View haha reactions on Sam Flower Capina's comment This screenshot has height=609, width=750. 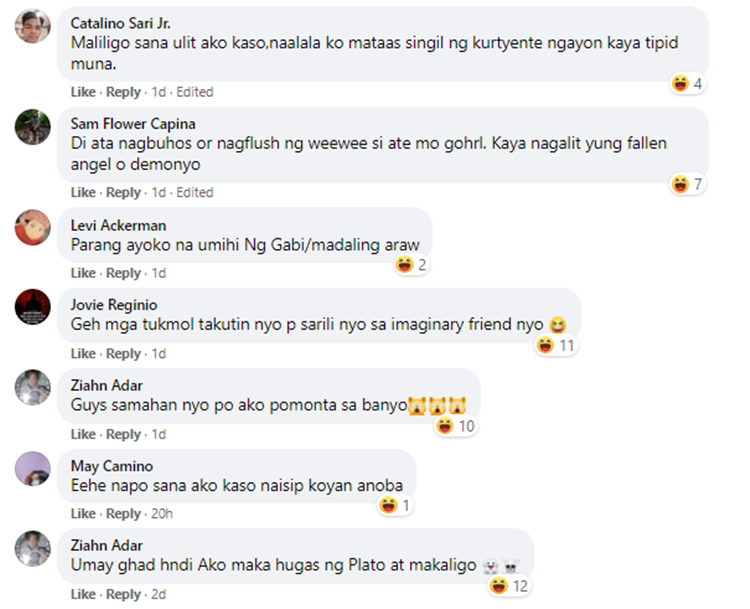[x=687, y=184]
